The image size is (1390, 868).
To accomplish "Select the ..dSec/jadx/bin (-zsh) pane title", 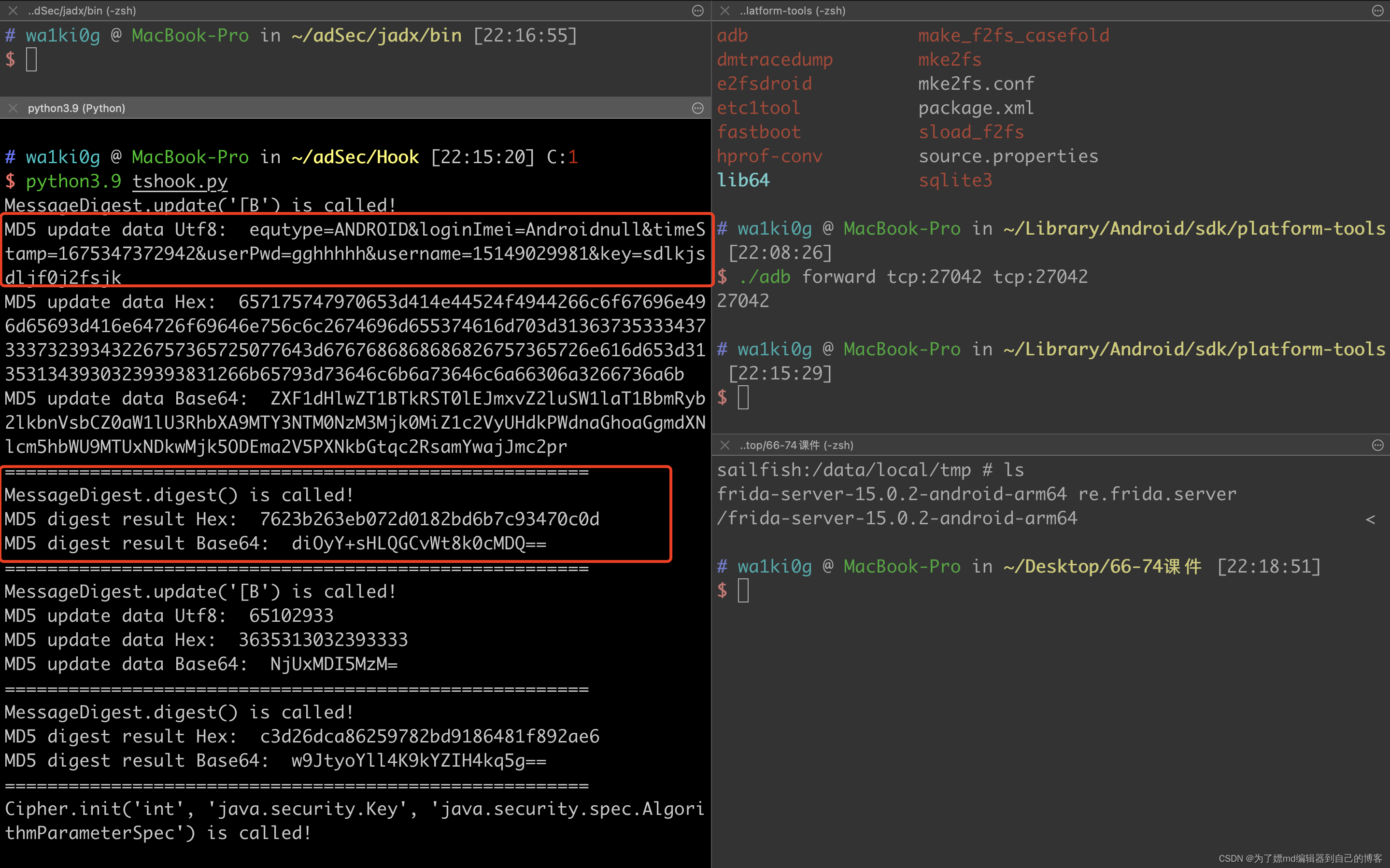I will [82, 10].
